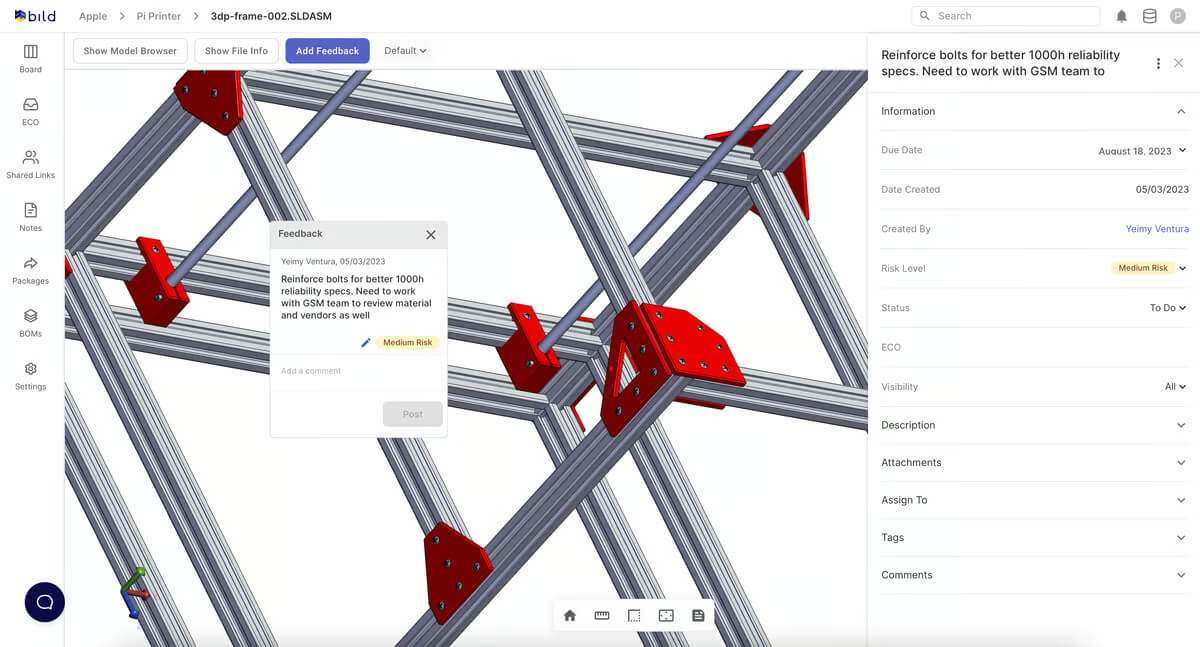The width and height of the screenshot is (1200, 647).
Task: Open the Due Date dropdown
Action: (1141, 151)
